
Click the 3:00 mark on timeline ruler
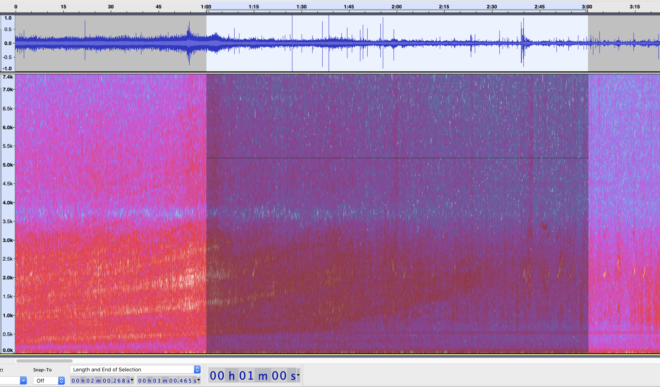click(587, 7)
